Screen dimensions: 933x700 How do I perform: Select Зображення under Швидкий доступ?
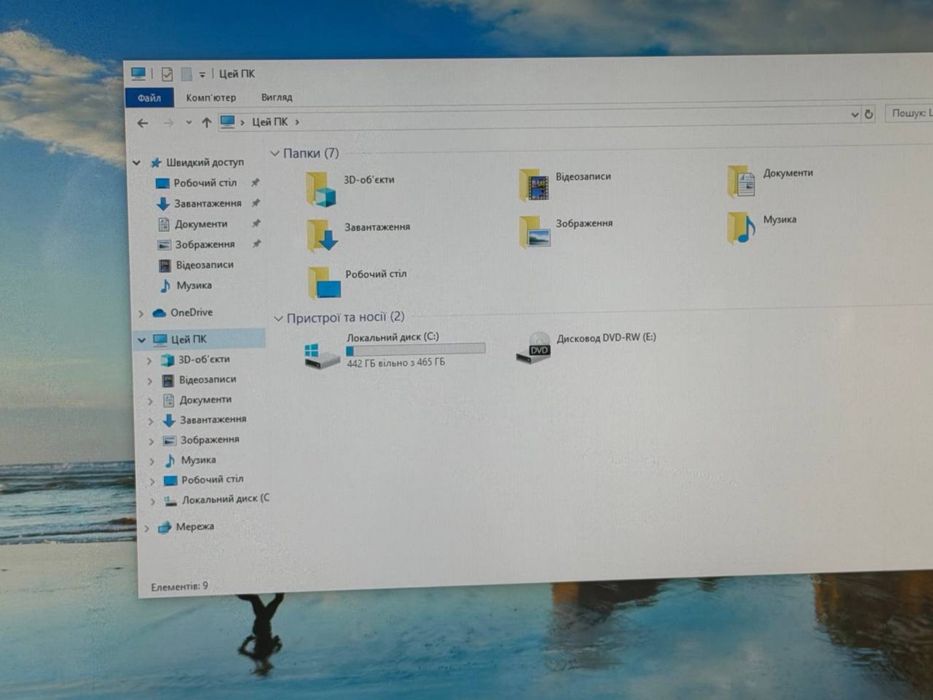coord(196,245)
